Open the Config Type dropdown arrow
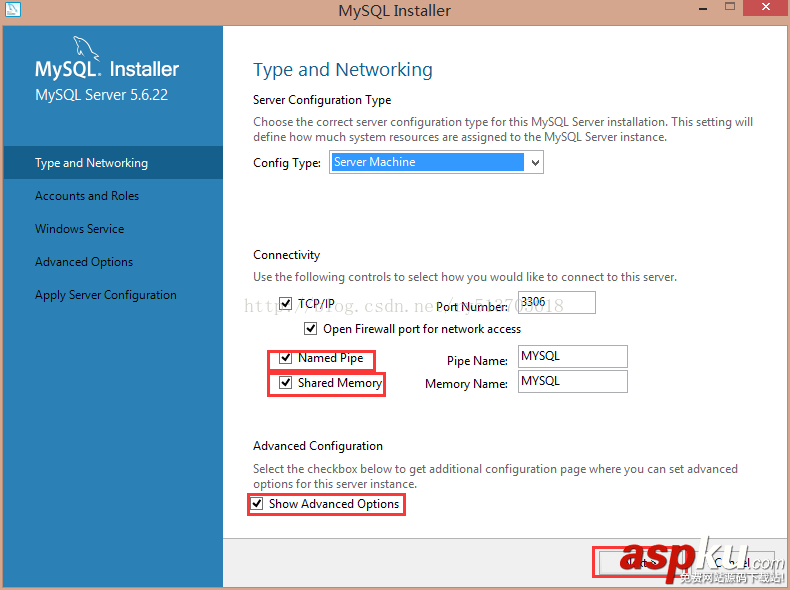This screenshot has width=790, height=590. [535, 162]
